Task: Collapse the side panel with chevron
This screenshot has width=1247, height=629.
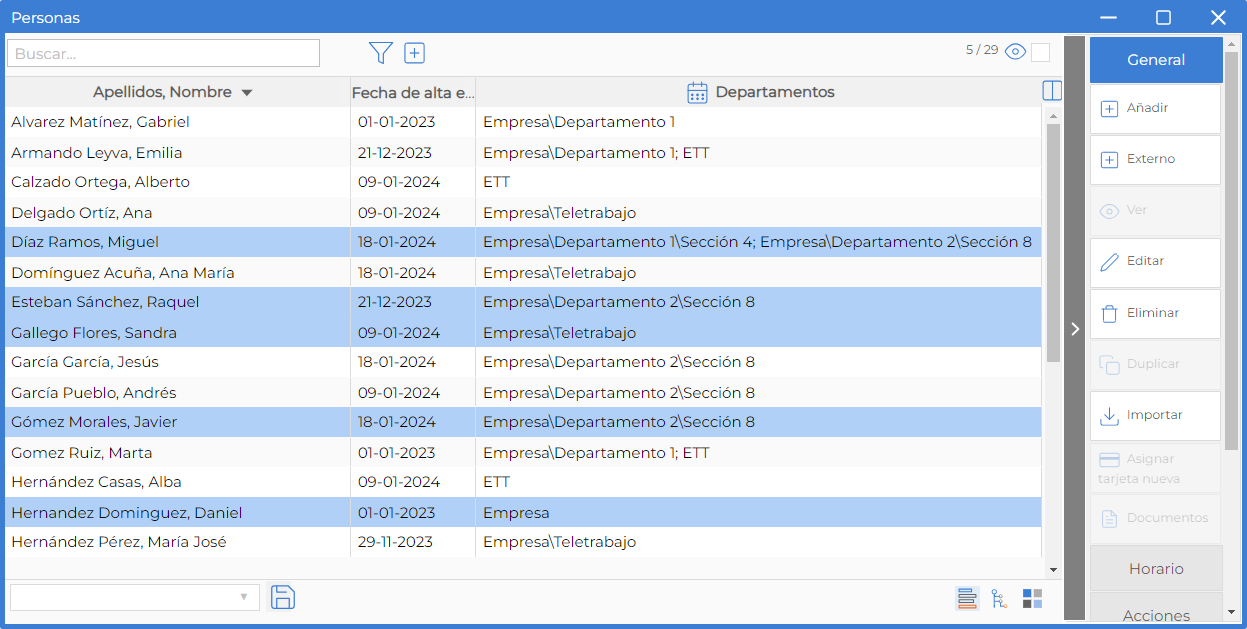Action: click(1075, 329)
